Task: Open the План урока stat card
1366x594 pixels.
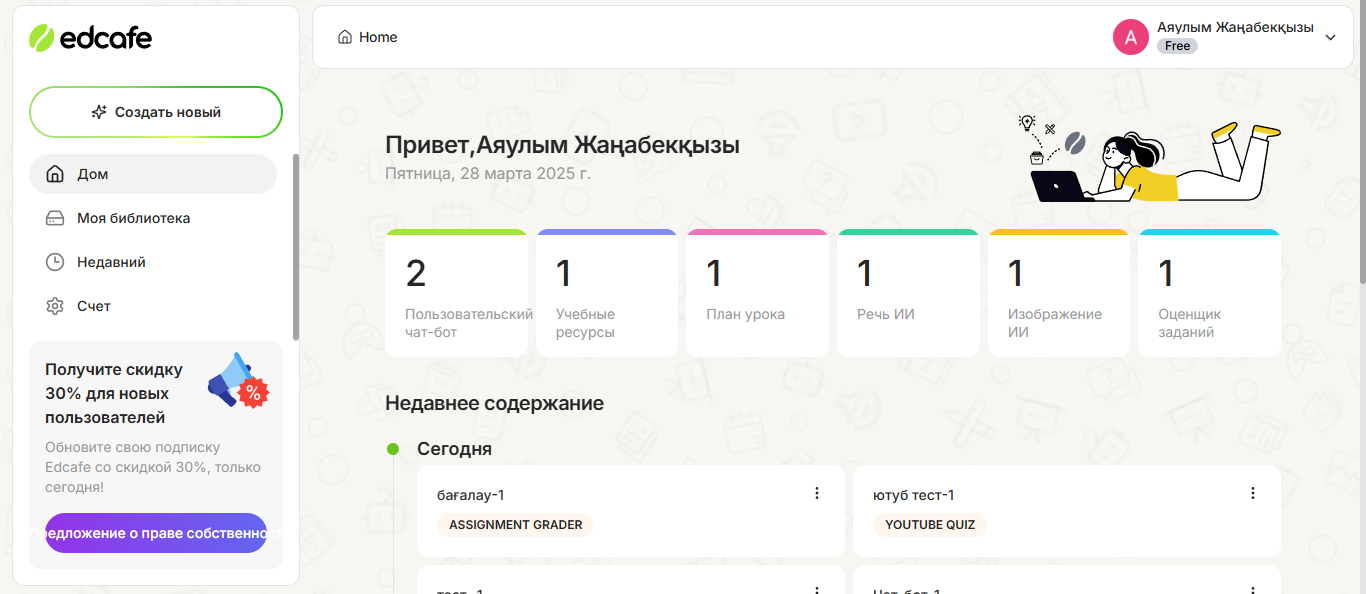Action: point(757,293)
